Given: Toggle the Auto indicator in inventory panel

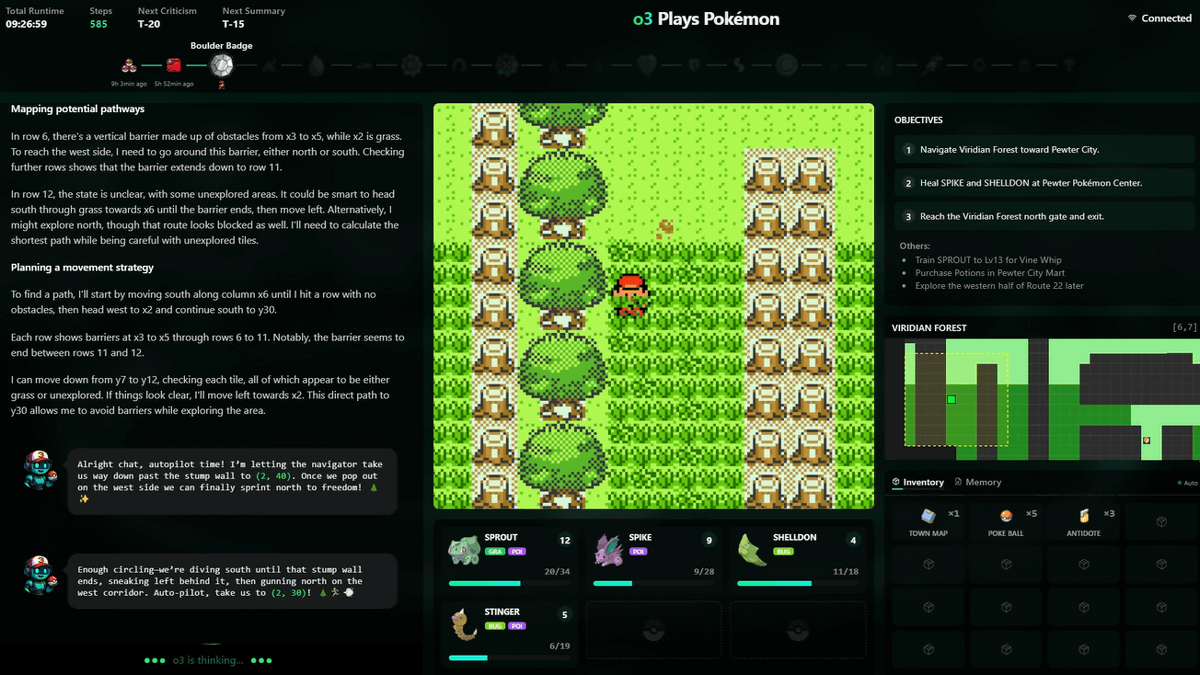Looking at the screenshot, I should pyautogui.click(x=1187, y=483).
